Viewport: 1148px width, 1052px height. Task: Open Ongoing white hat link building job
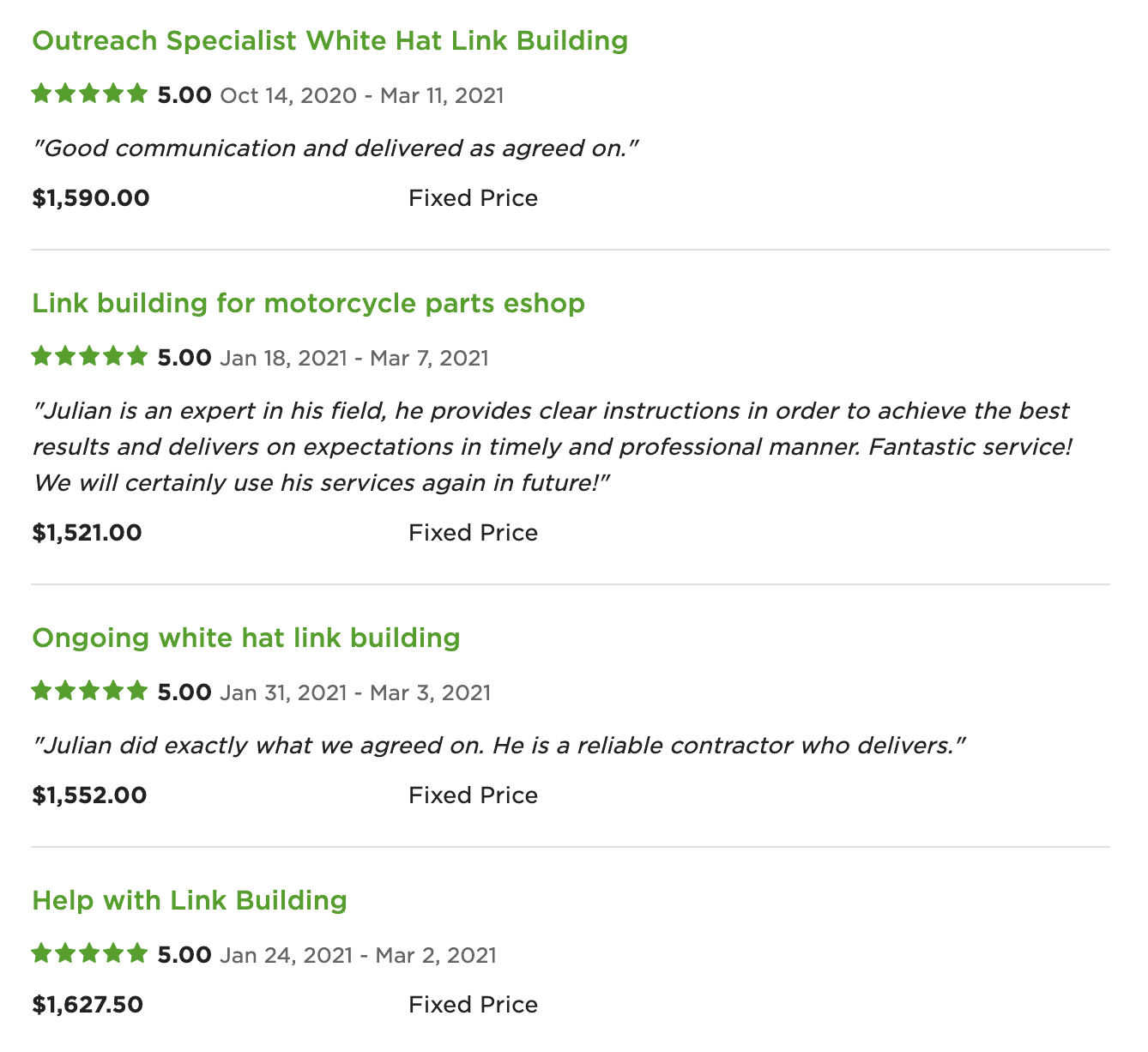tap(246, 638)
